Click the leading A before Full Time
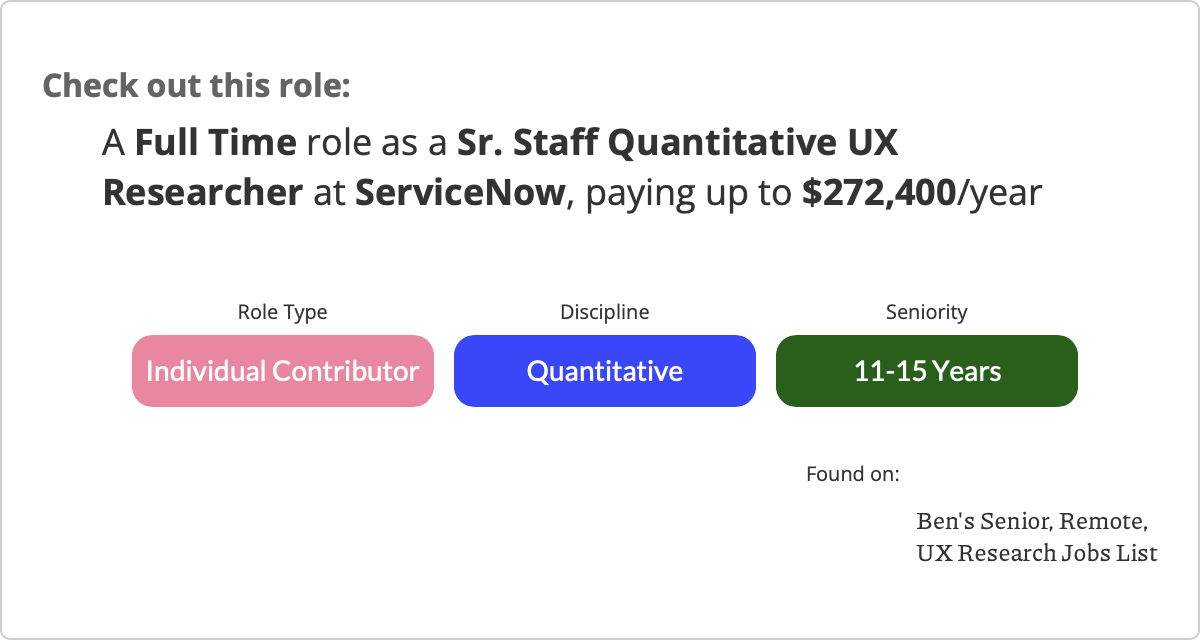1200x640 pixels. pos(114,143)
